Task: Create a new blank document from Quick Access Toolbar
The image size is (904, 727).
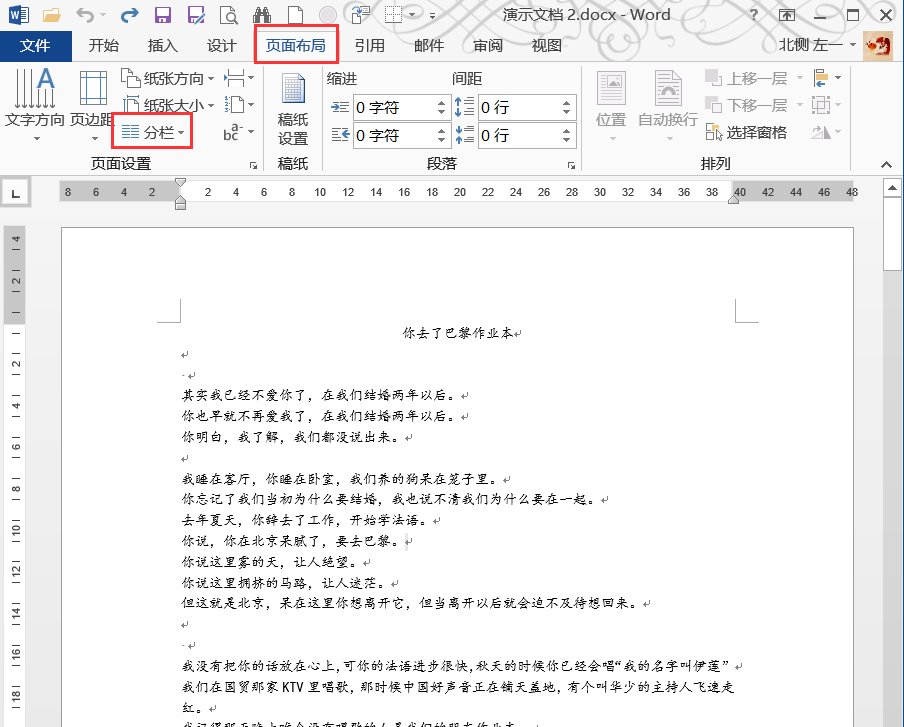Action: [295, 14]
